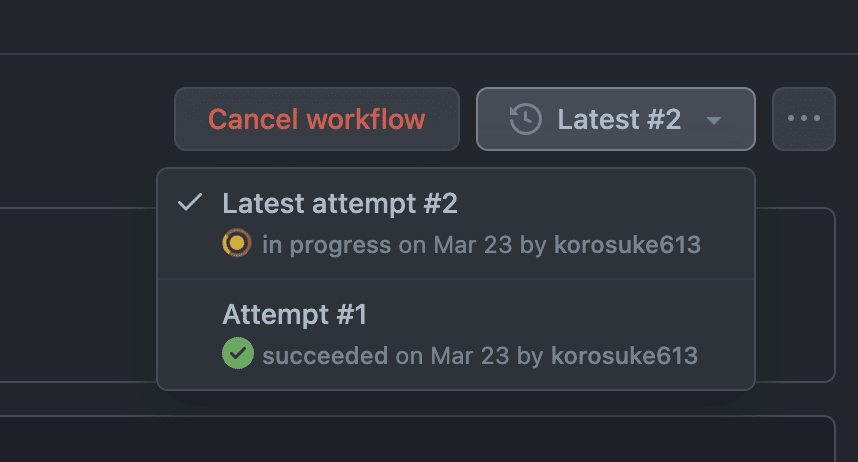Viewport: 858px width, 462px height.
Task: Click the checkmark beside Latest attempt #2
Action: click(x=190, y=203)
